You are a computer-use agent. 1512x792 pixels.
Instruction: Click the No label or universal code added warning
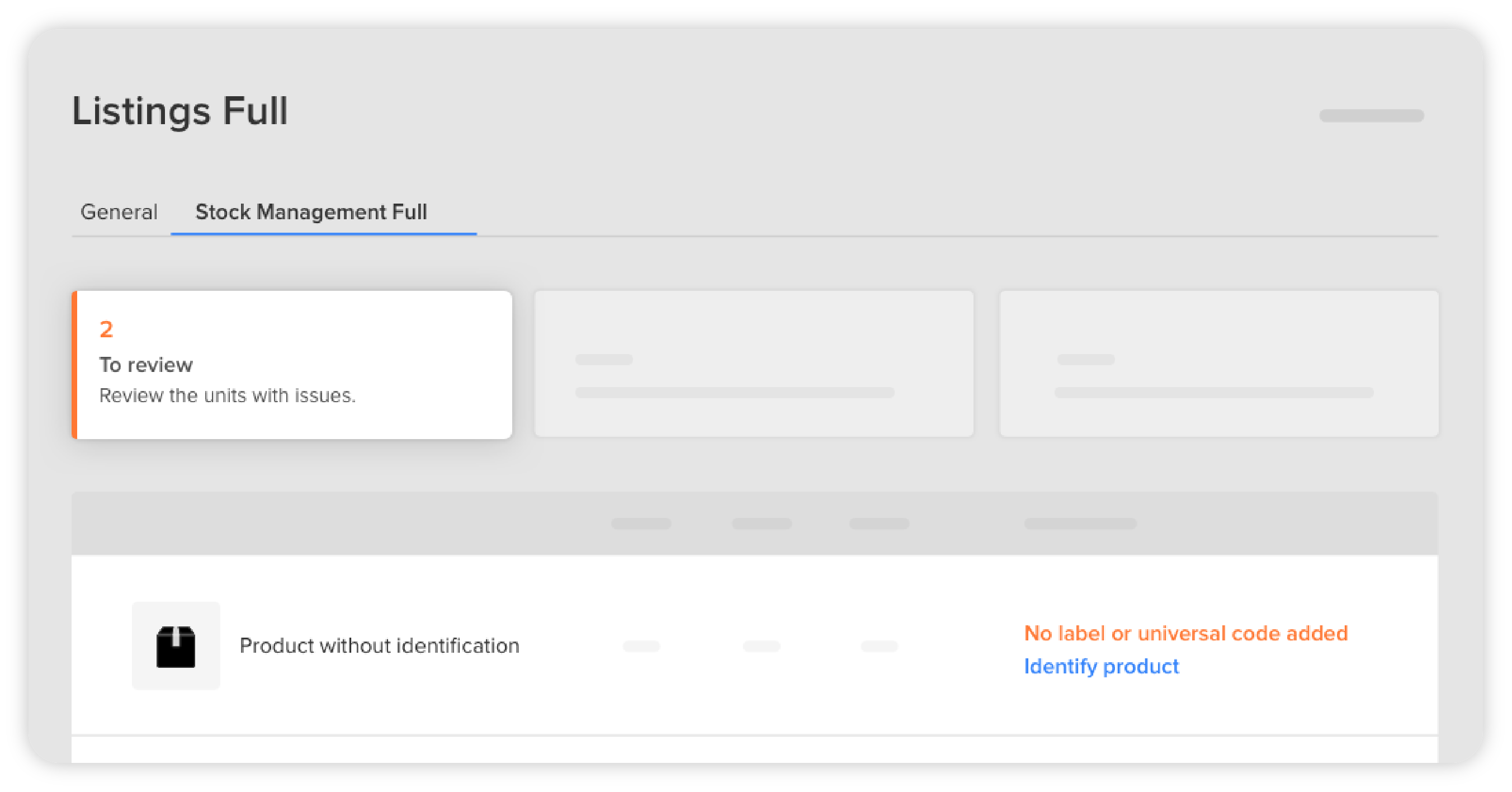click(1185, 633)
